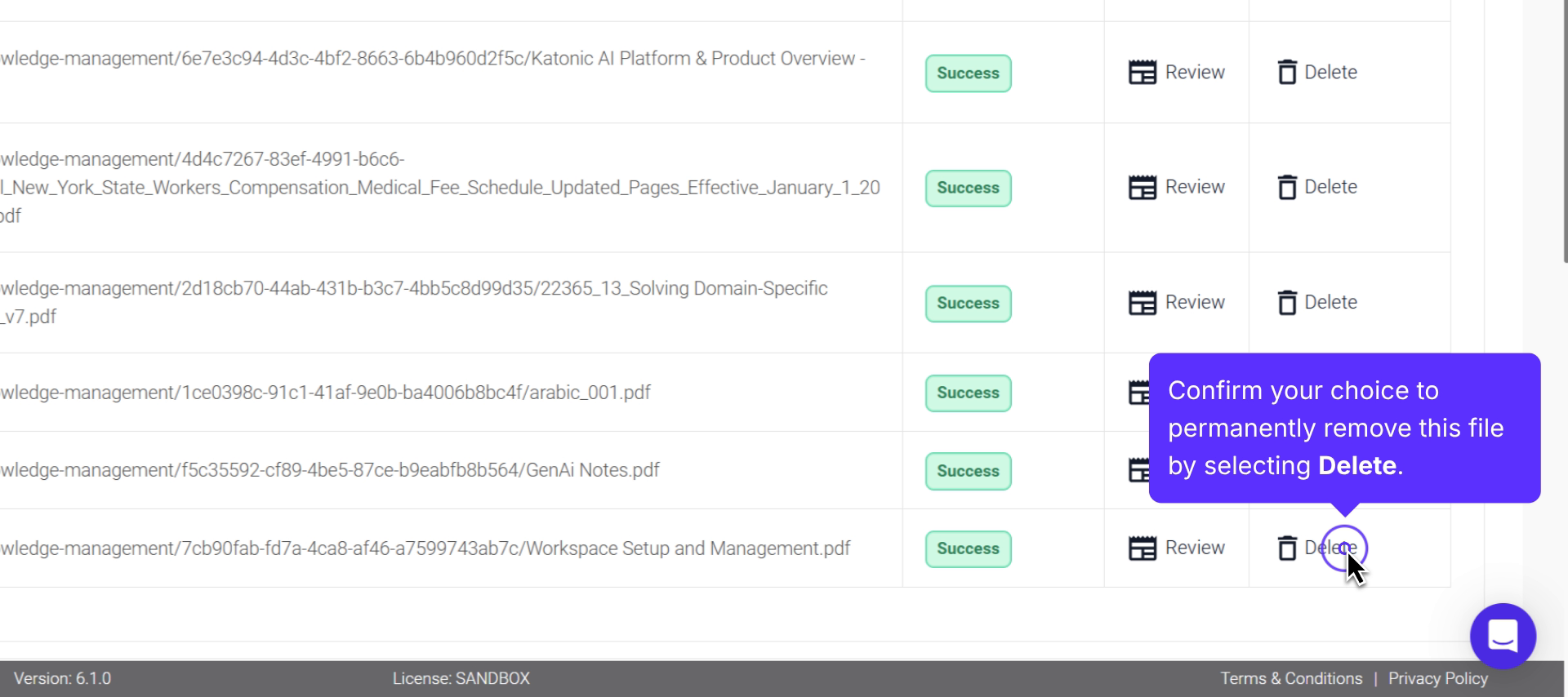Click Success badge for arabic_001.pdf
The image size is (1568, 697).
[x=968, y=393]
